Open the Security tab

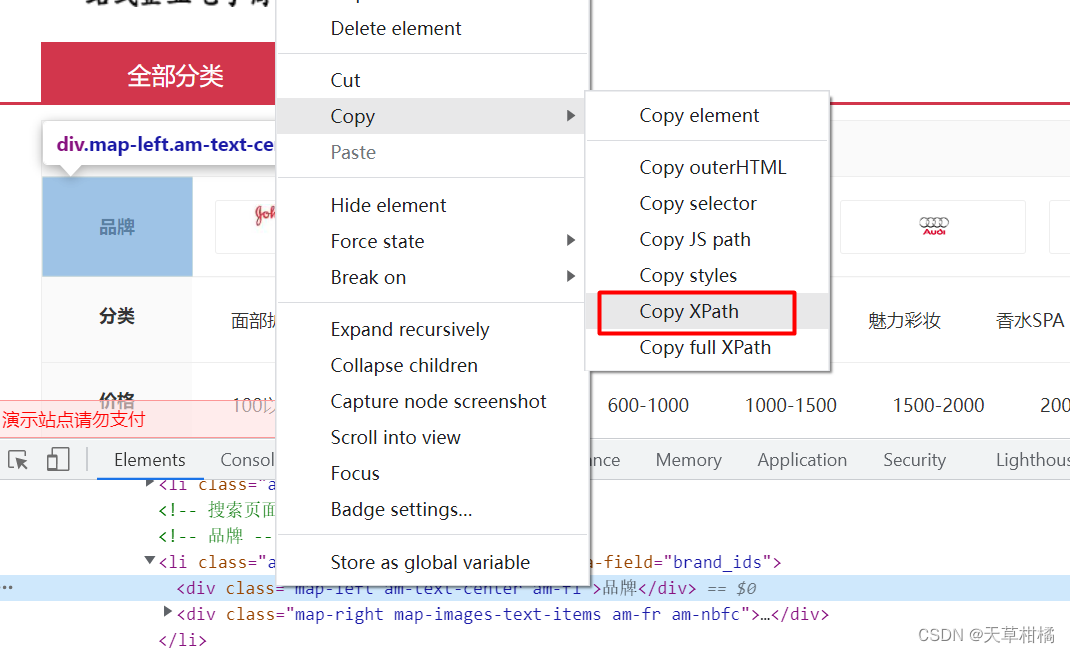coord(914,460)
